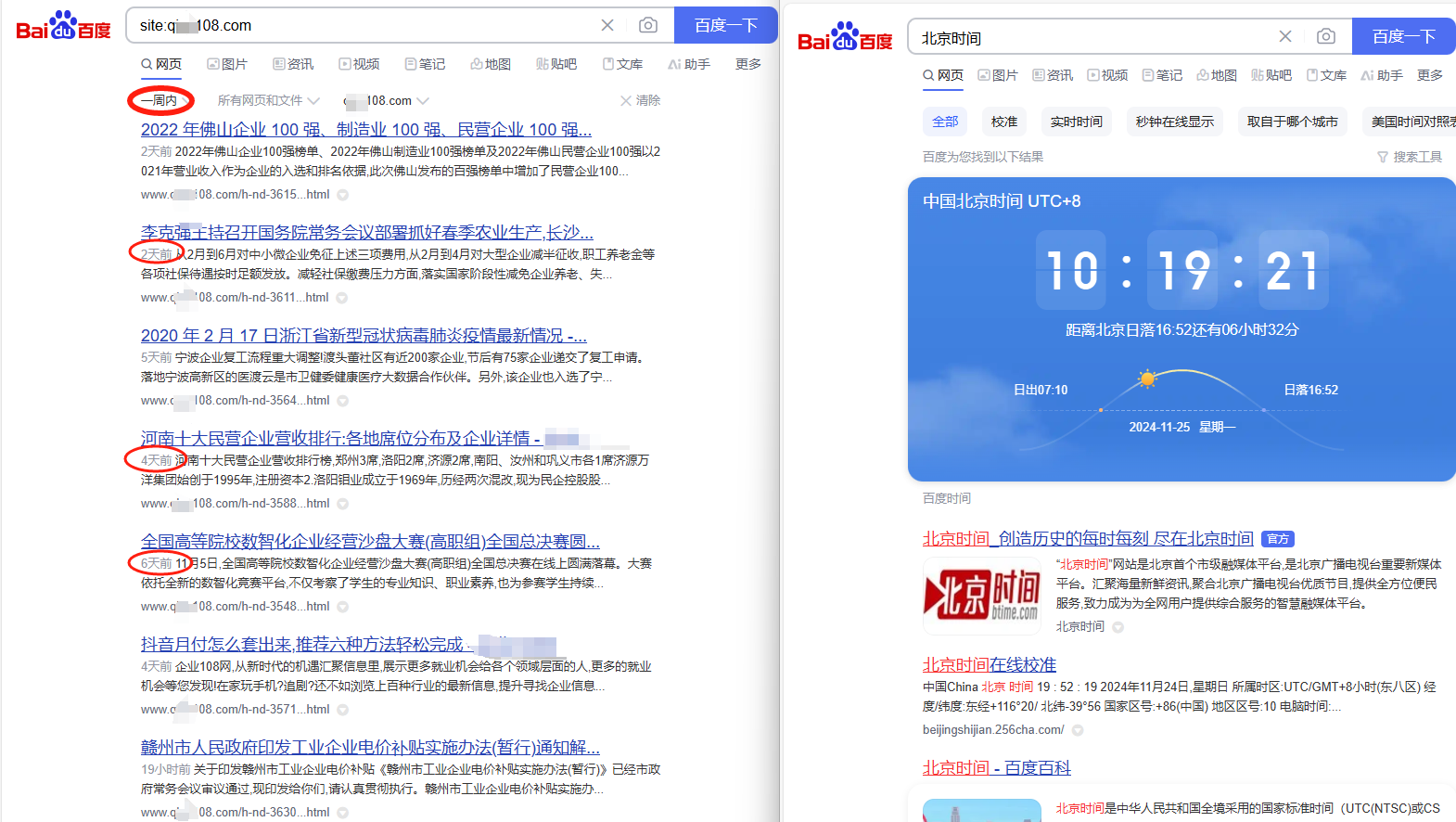Select 资讯 tab in right window
Viewport: 1456px width, 822px height.
pyautogui.click(x=1053, y=75)
